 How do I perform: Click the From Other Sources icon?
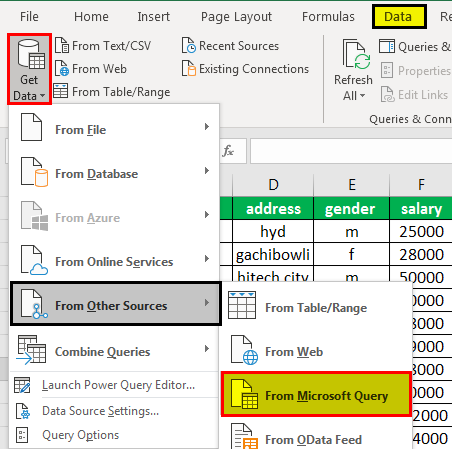pos(34,304)
